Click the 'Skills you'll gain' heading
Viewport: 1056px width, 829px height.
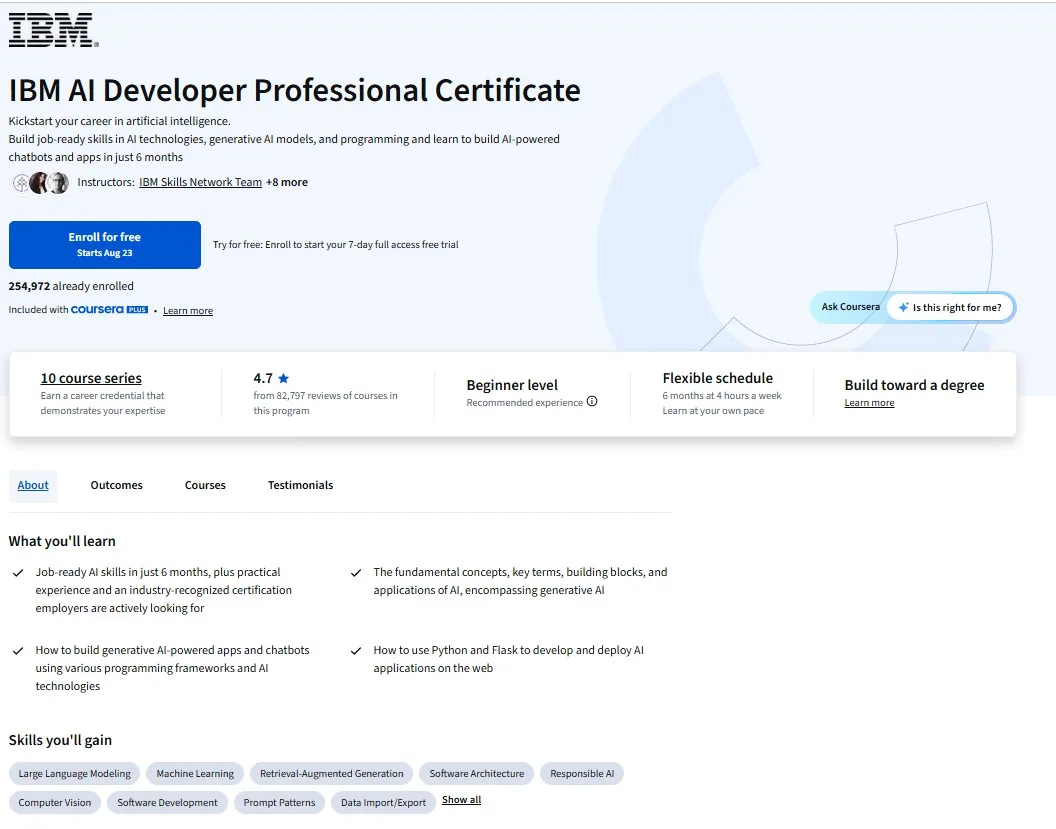click(60, 740)
